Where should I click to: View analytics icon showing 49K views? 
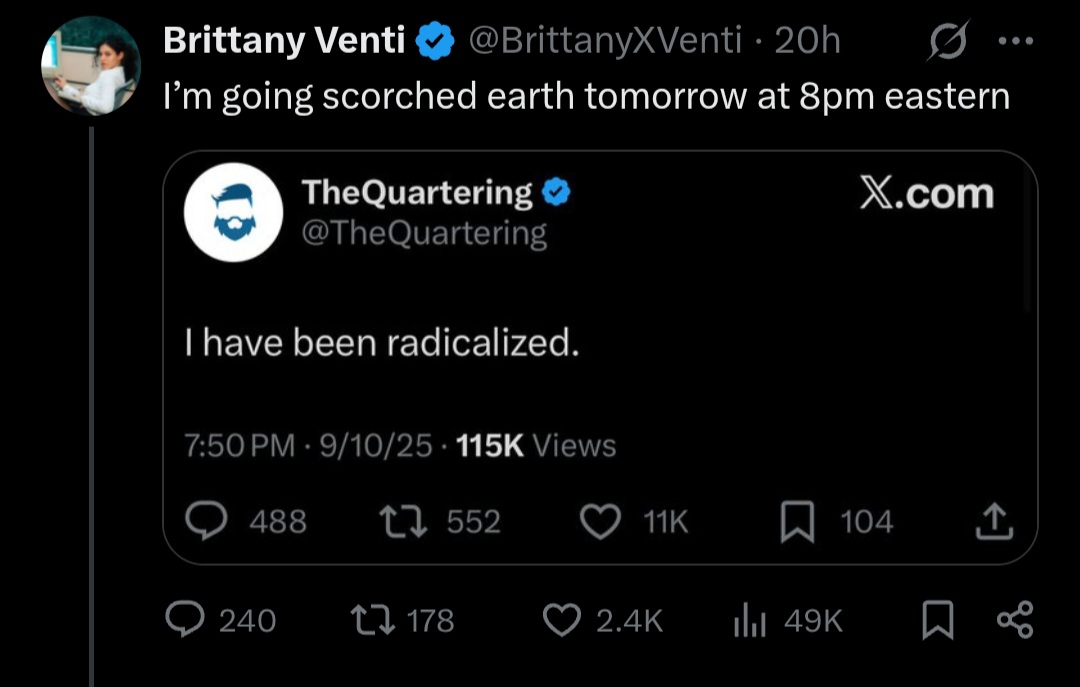pos(750,621)
